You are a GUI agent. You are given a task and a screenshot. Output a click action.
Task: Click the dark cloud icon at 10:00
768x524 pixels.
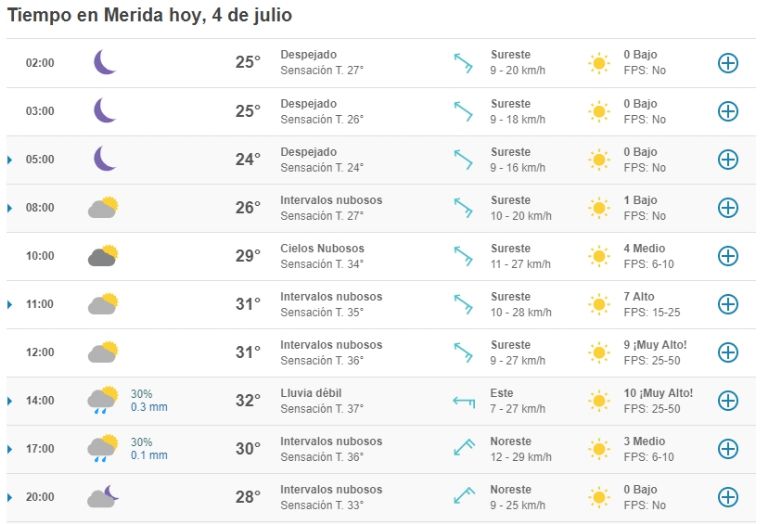pos(103,255)
